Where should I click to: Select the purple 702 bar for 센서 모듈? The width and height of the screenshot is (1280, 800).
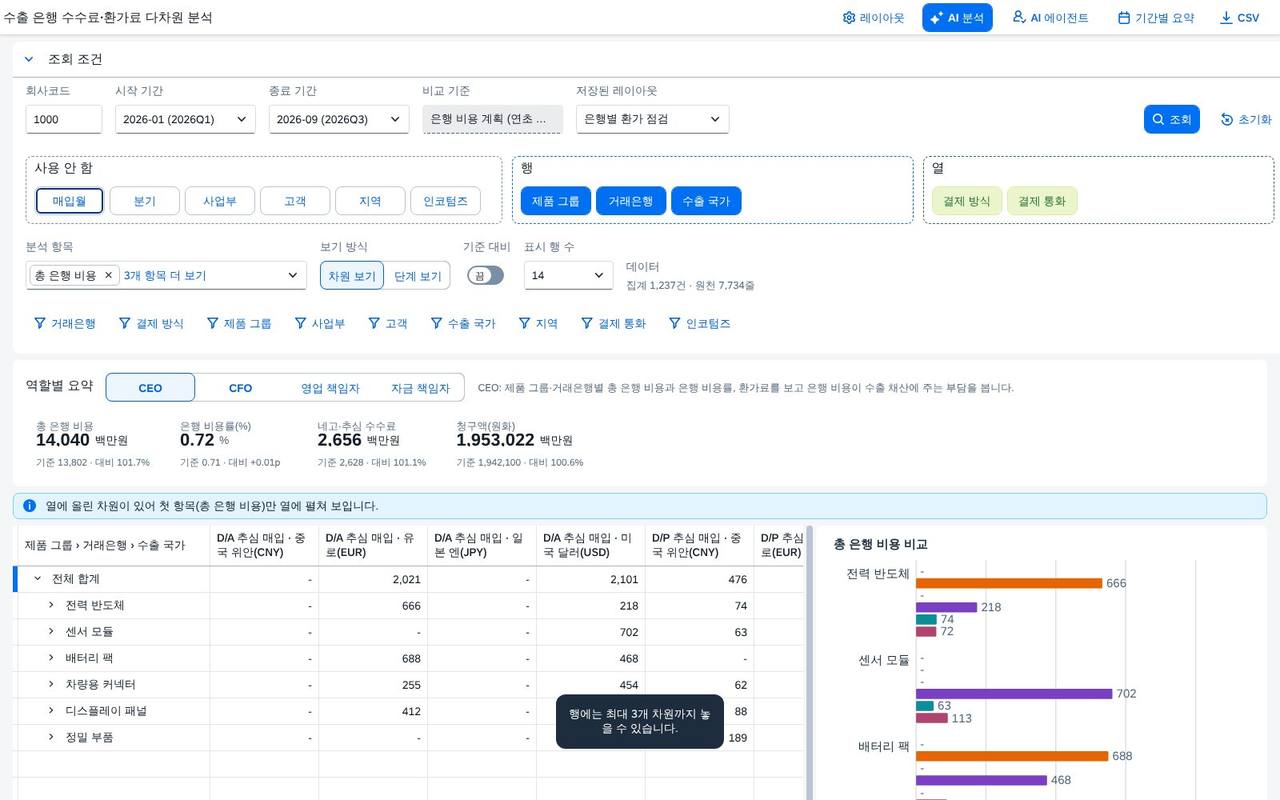(1014, 693)
